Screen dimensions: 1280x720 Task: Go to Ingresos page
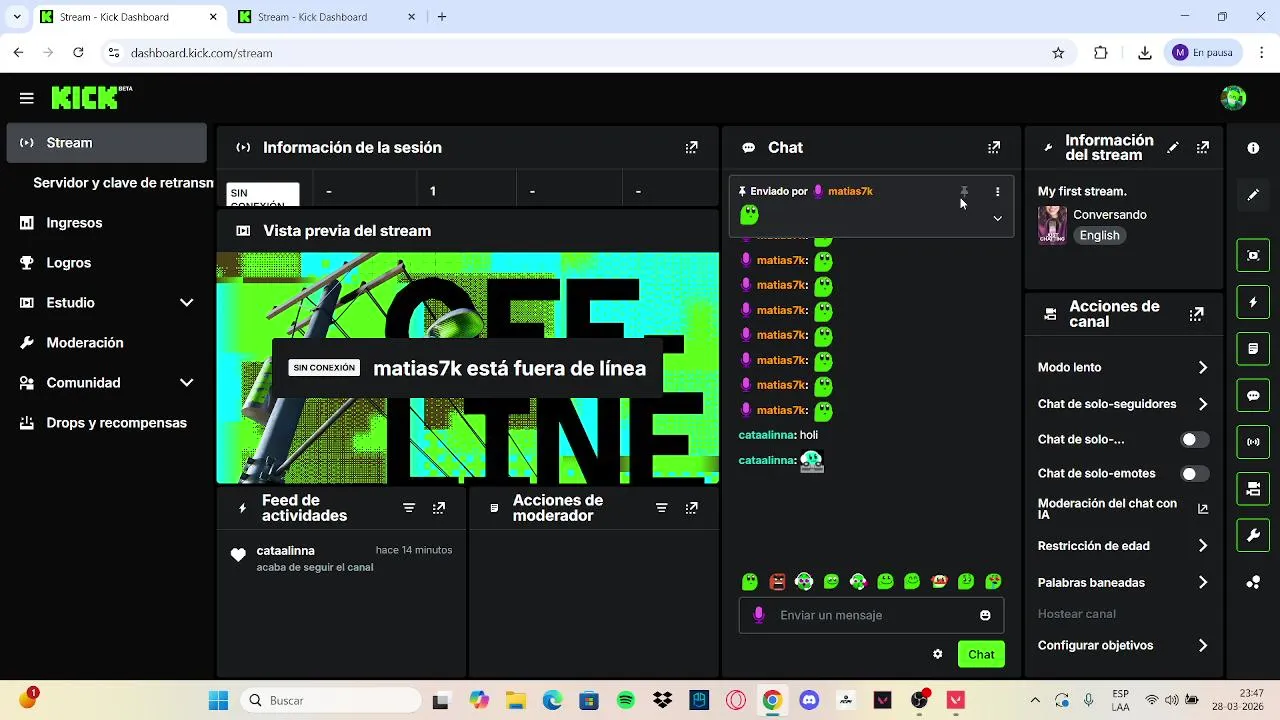coord(107,223)
